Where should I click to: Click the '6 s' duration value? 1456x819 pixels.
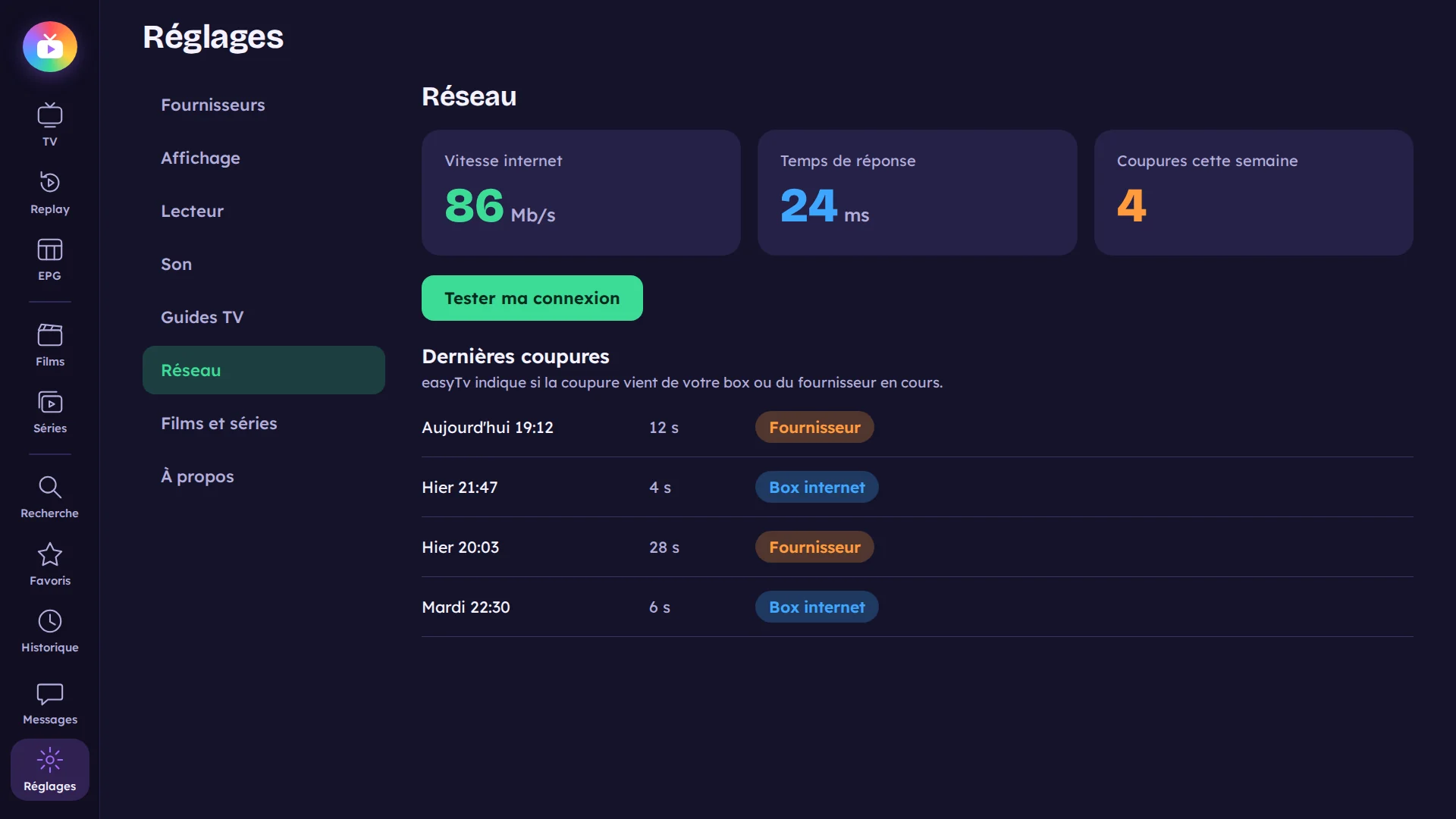point(660,607)
